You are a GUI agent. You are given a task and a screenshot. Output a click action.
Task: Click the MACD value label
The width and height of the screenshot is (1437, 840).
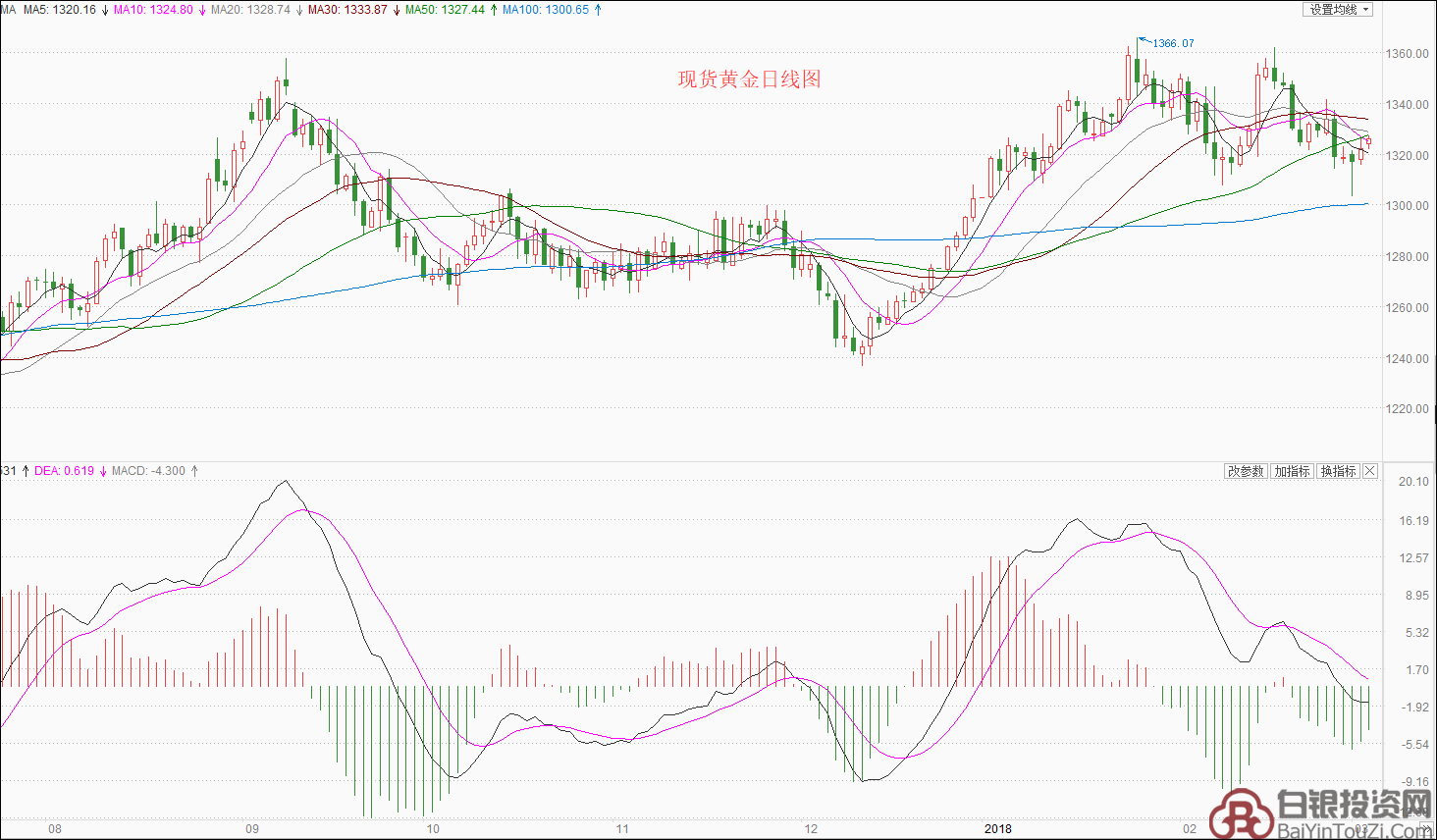point(148,471)
